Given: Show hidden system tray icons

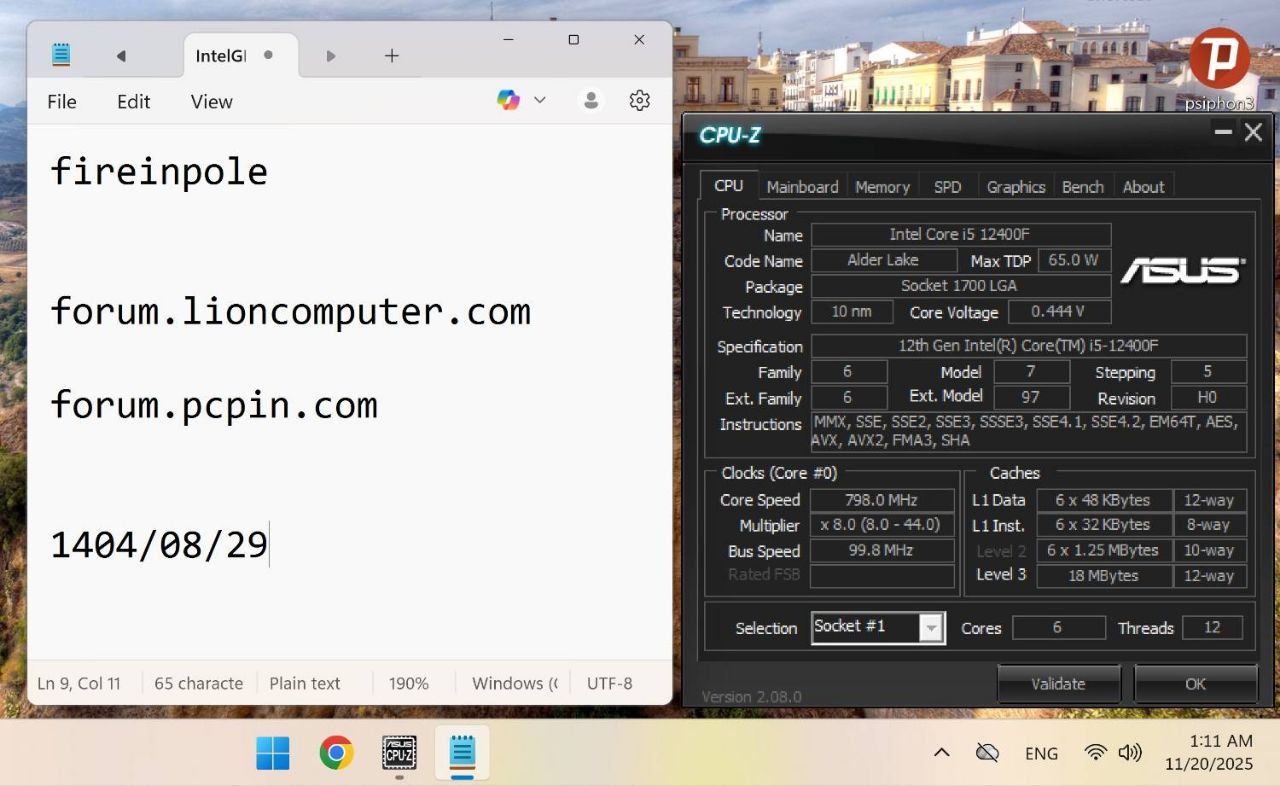Looking at the screenshot, I should click(x=941, y=753).
